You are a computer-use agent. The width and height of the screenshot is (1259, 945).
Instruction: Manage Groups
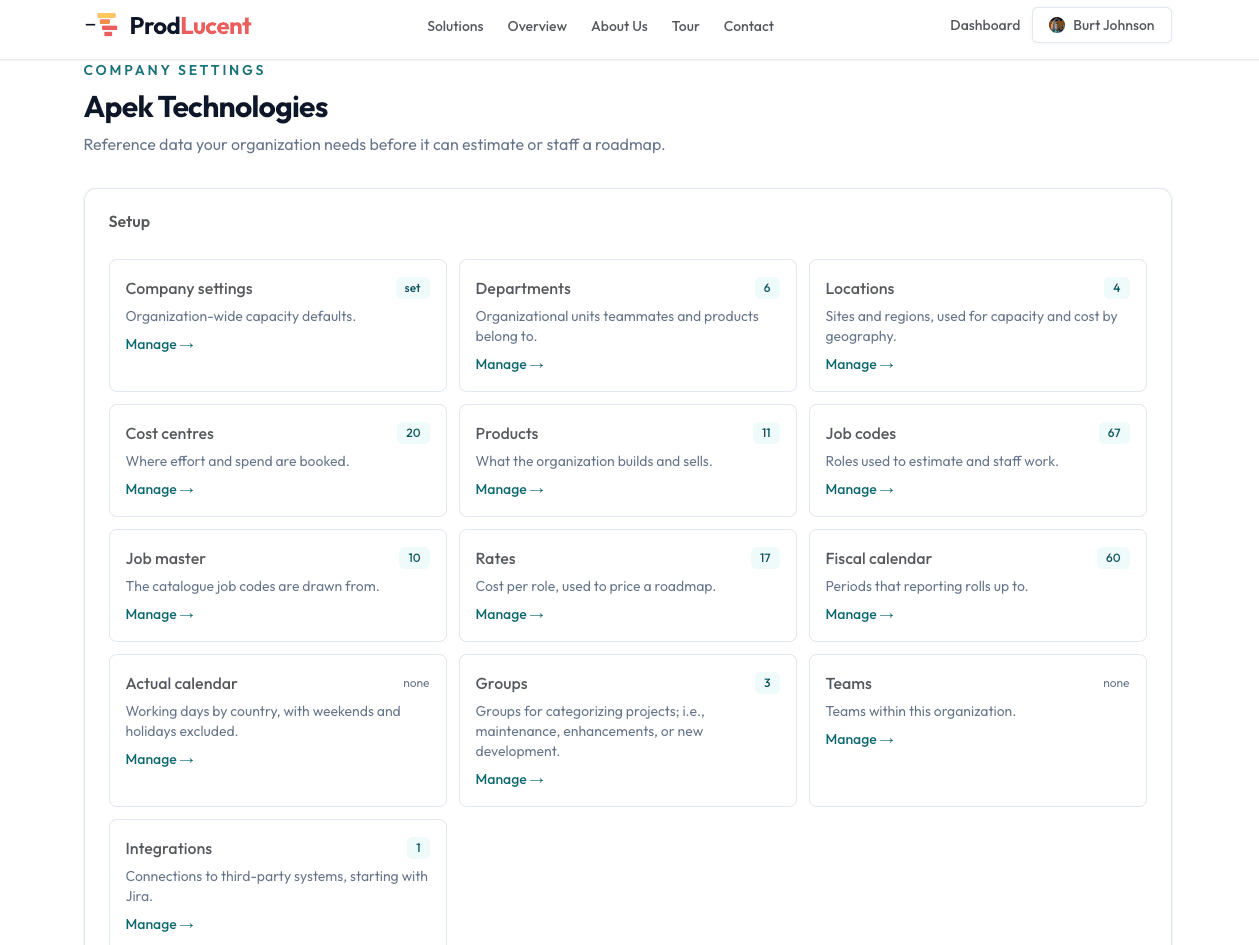point(510,779)
